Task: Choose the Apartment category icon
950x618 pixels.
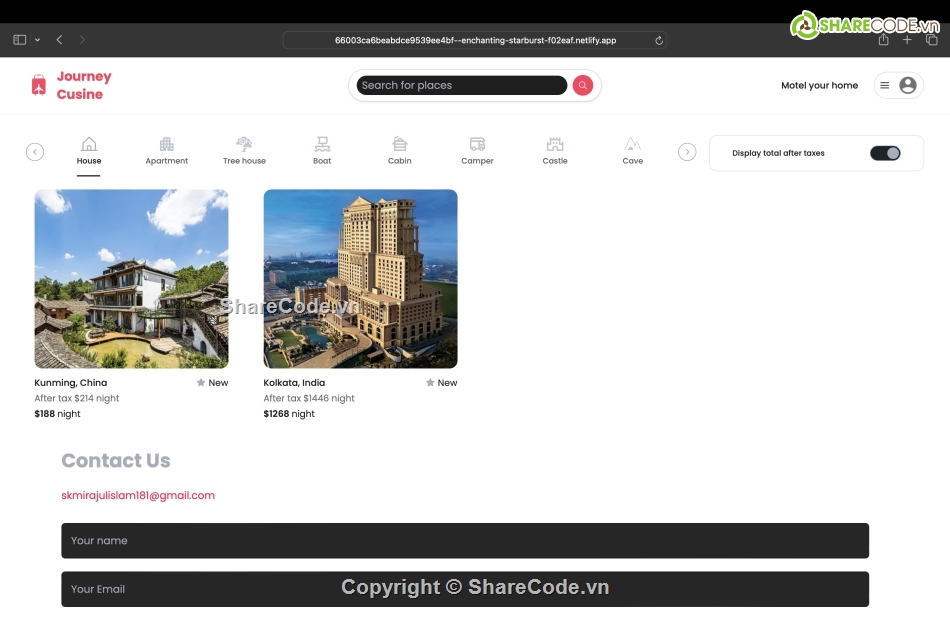Action: [x=166, y=145]
